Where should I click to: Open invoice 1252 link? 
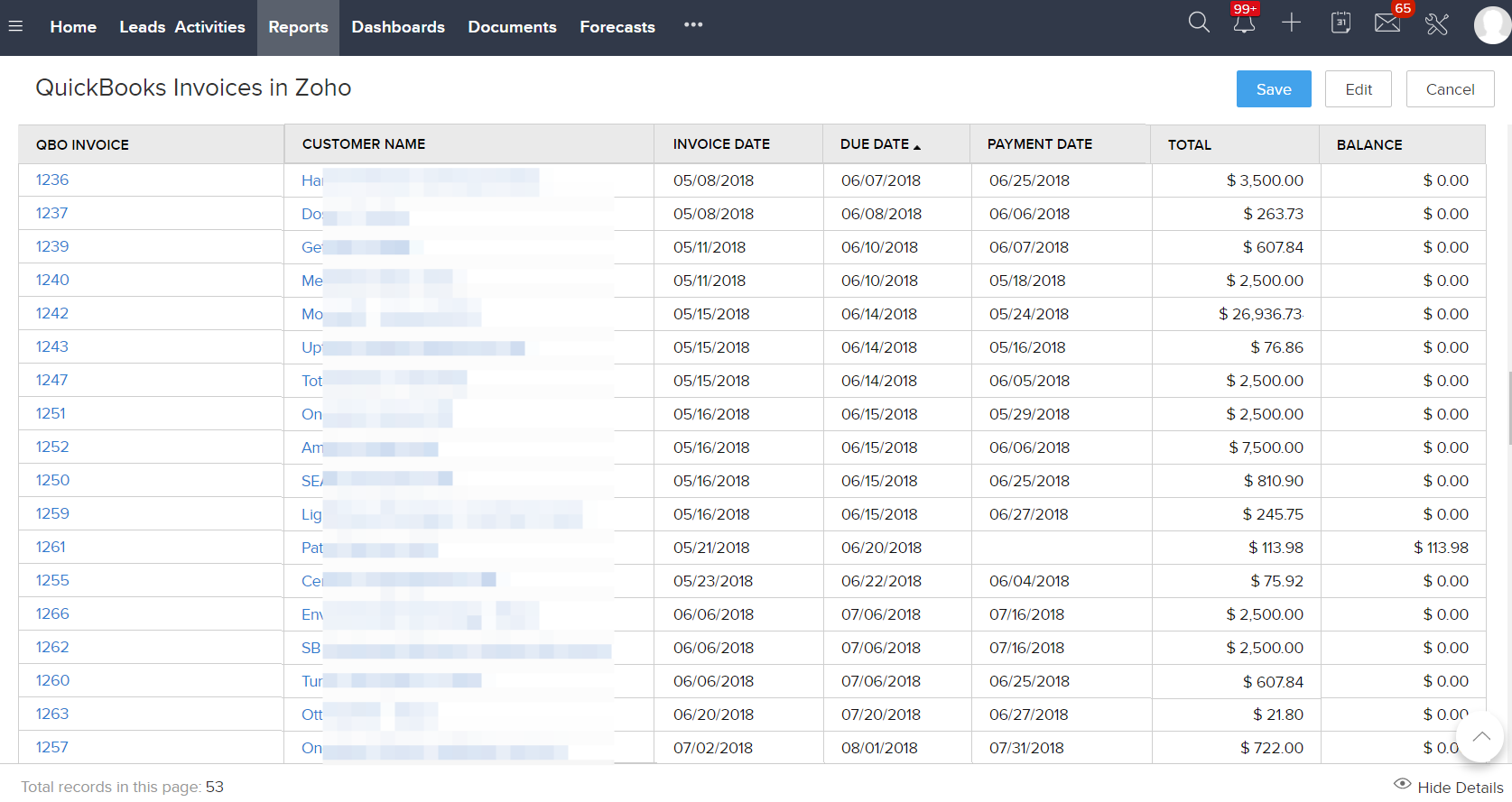pos(52,447)
